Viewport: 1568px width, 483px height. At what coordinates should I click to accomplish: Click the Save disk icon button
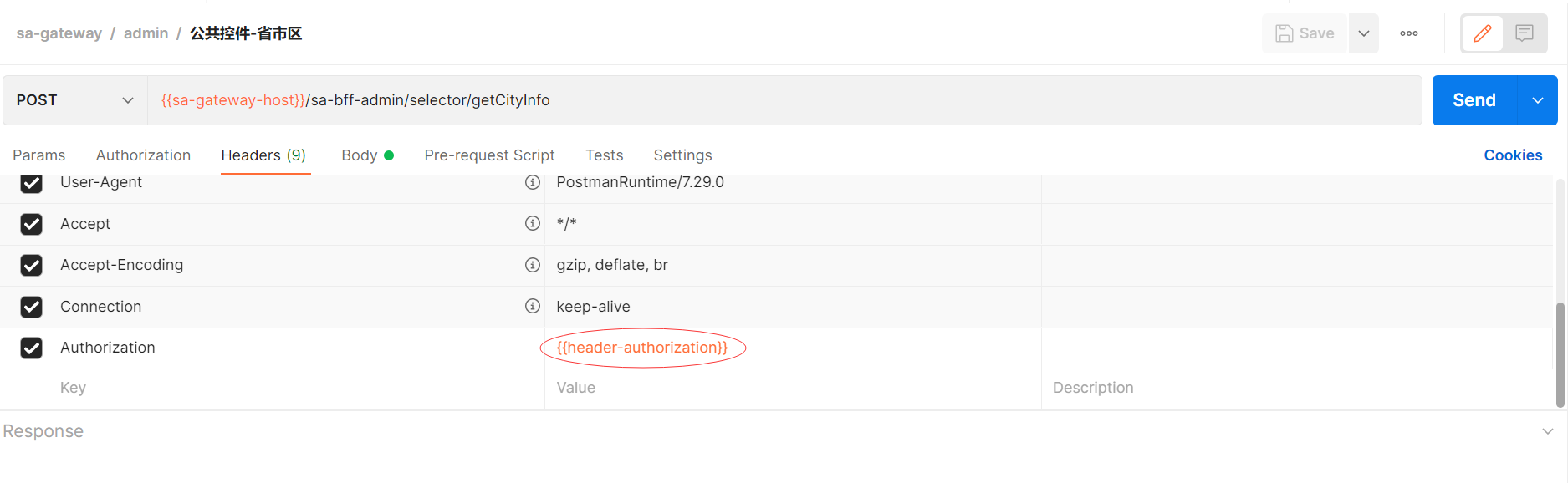point(1305,33)
